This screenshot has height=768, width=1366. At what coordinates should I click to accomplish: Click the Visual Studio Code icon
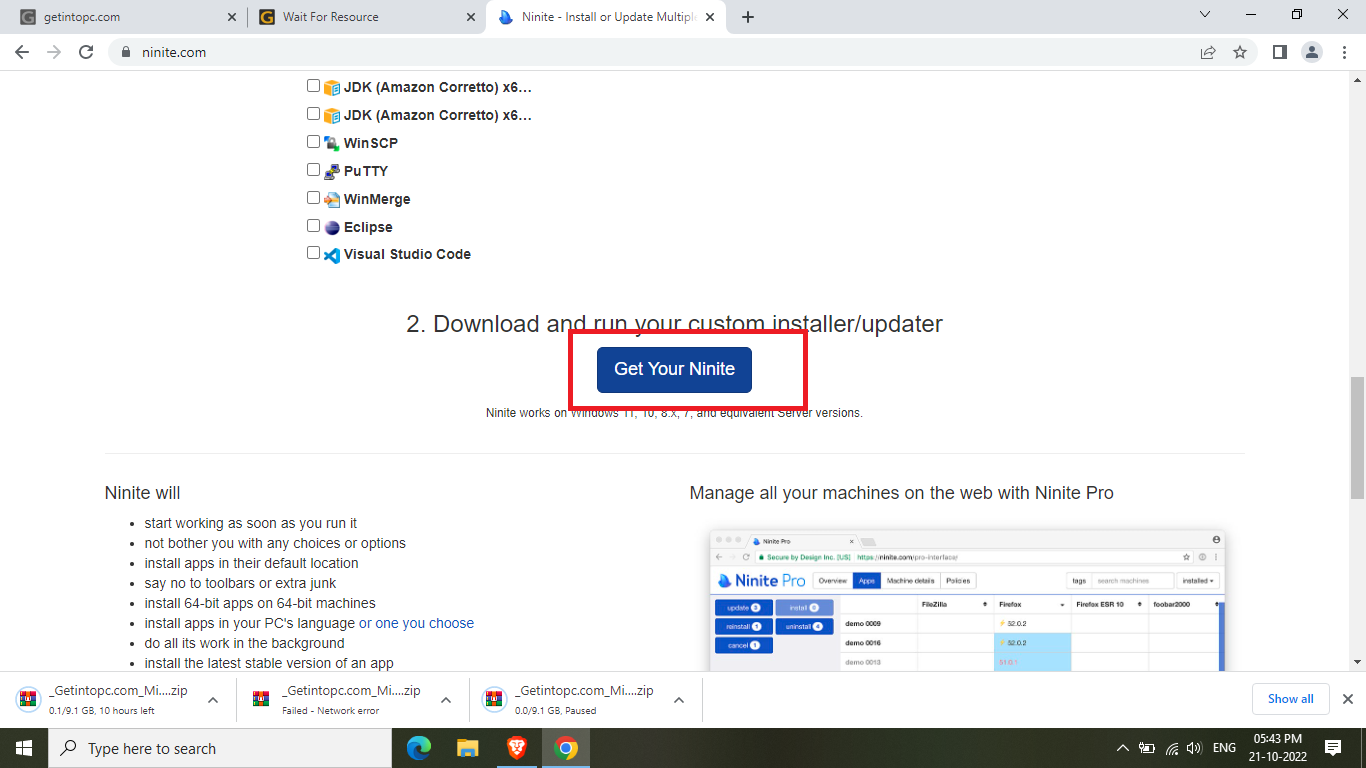point(332,255)
